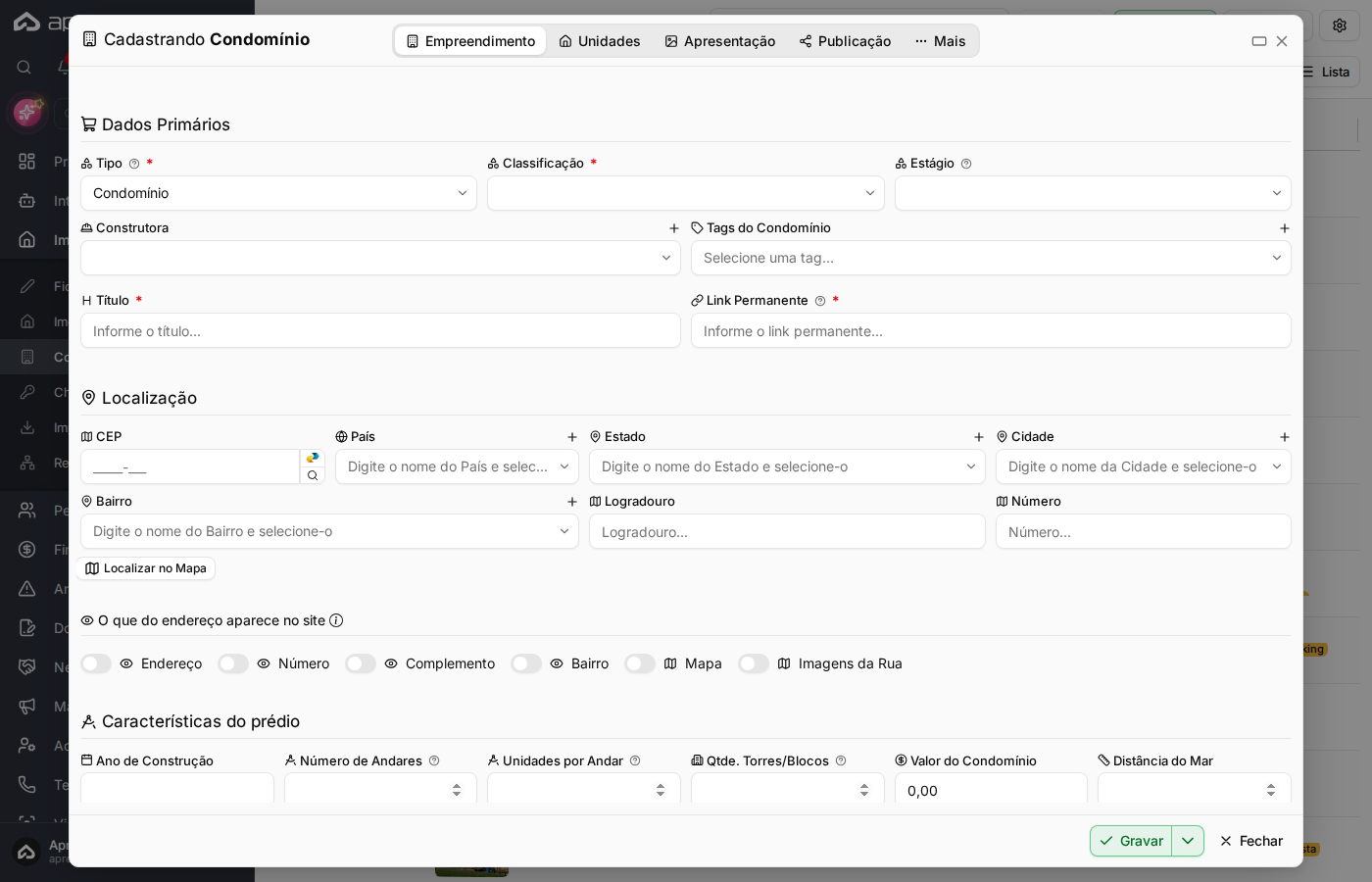The image size is (1372, 882).
Task: Toggle the Número visibility switch
Action: [x=233, y=663]
